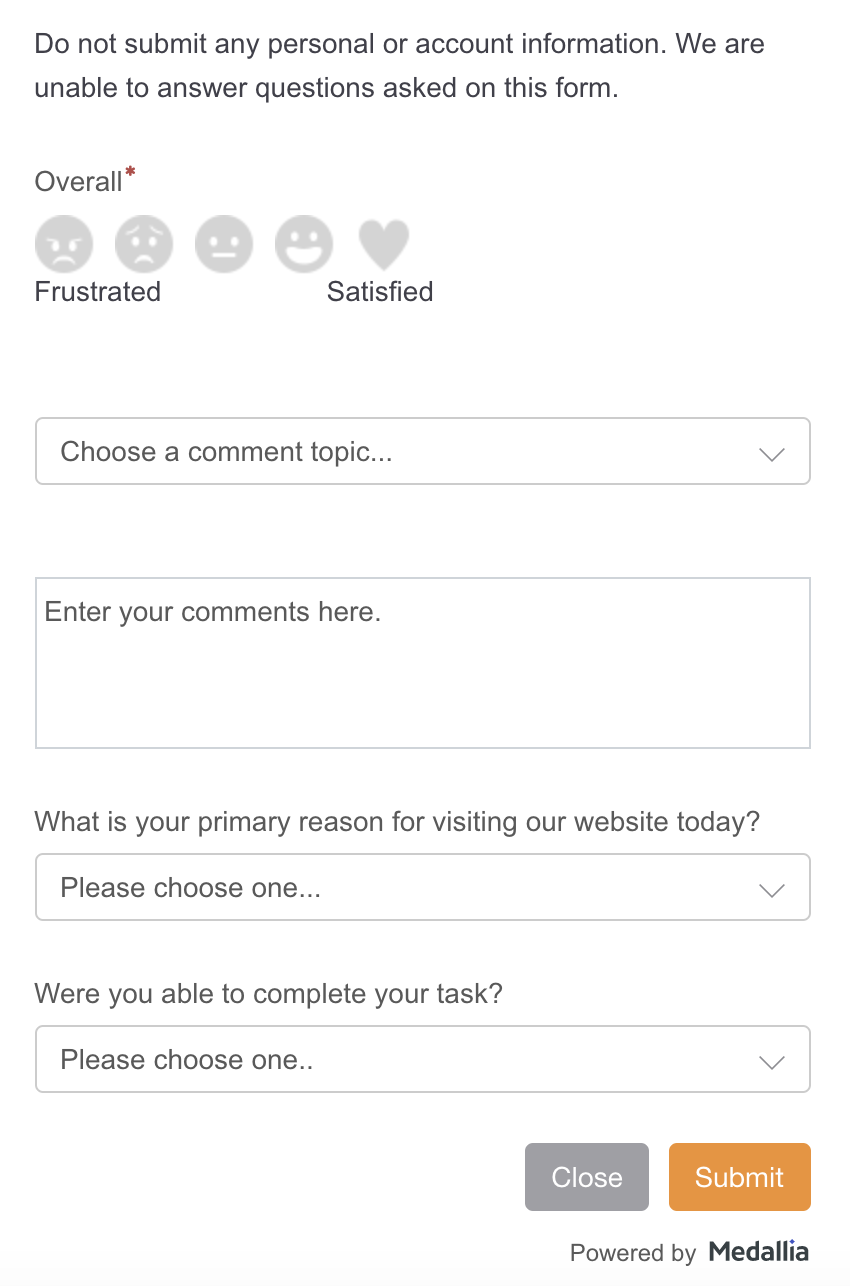Click the Powered by text
Image resolution: width=850 pixels, height=1286 pixels.
pos(633,1253)
